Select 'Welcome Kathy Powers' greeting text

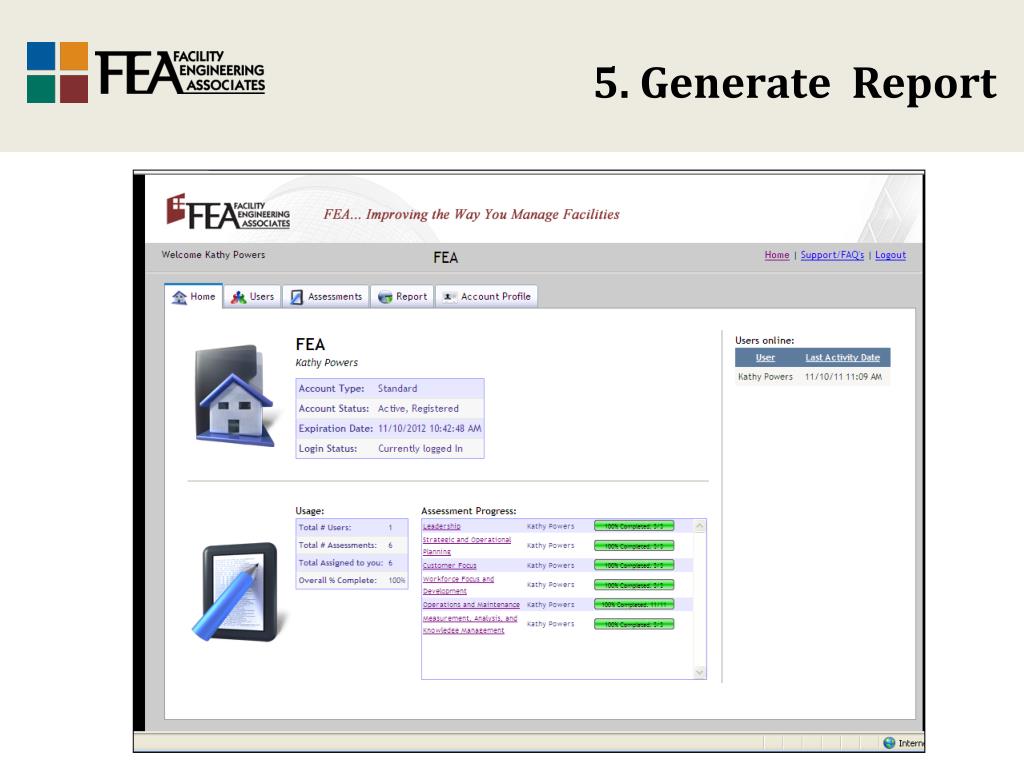(x=213, y=255)
